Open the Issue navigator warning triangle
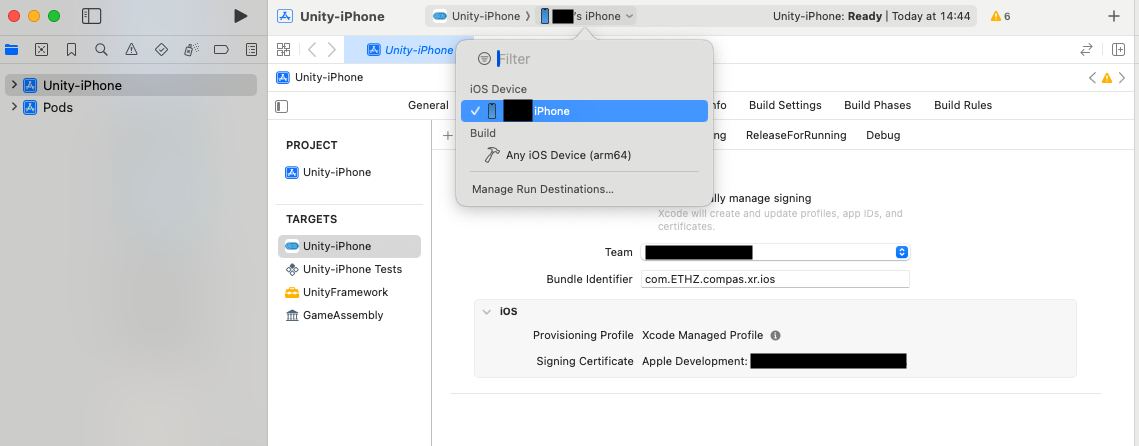Screen dimensions: 1139x446 (131, 49)
